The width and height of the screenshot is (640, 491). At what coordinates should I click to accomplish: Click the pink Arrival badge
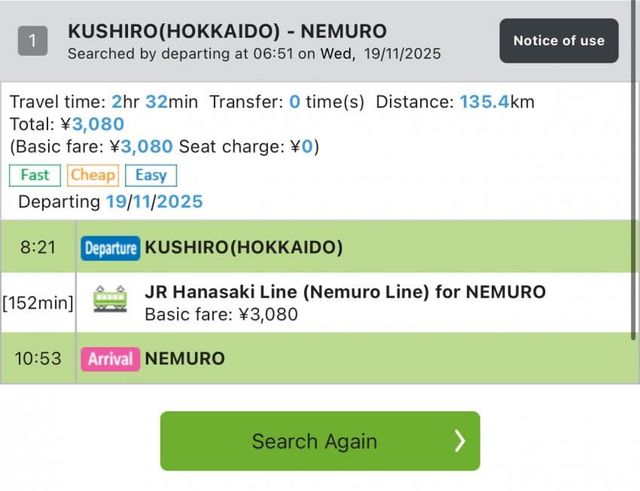click(x=110, y=358)
